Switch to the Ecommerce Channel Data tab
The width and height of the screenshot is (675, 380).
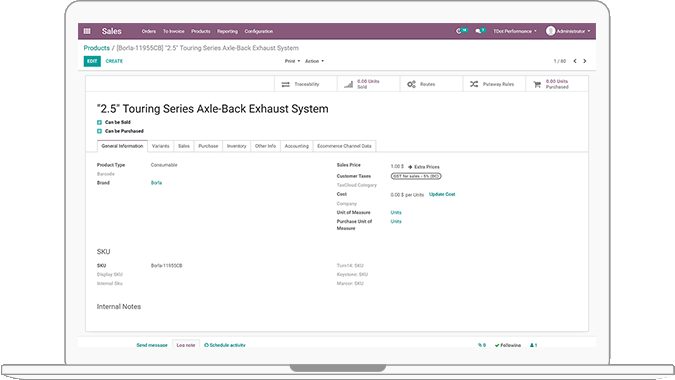344,146
